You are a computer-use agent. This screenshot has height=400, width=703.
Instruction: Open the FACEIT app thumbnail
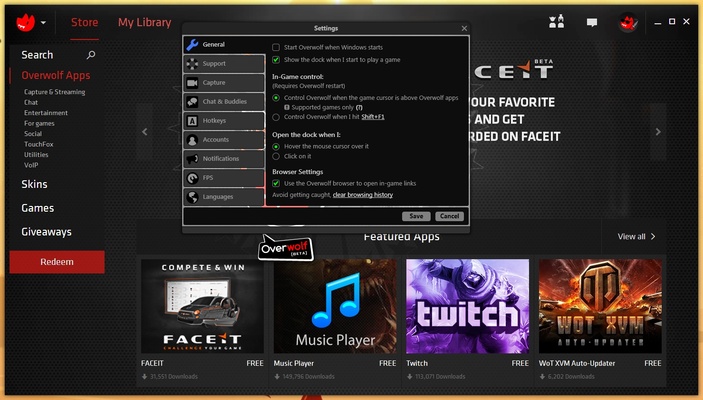pyautogui.click(x=202, y=306)
